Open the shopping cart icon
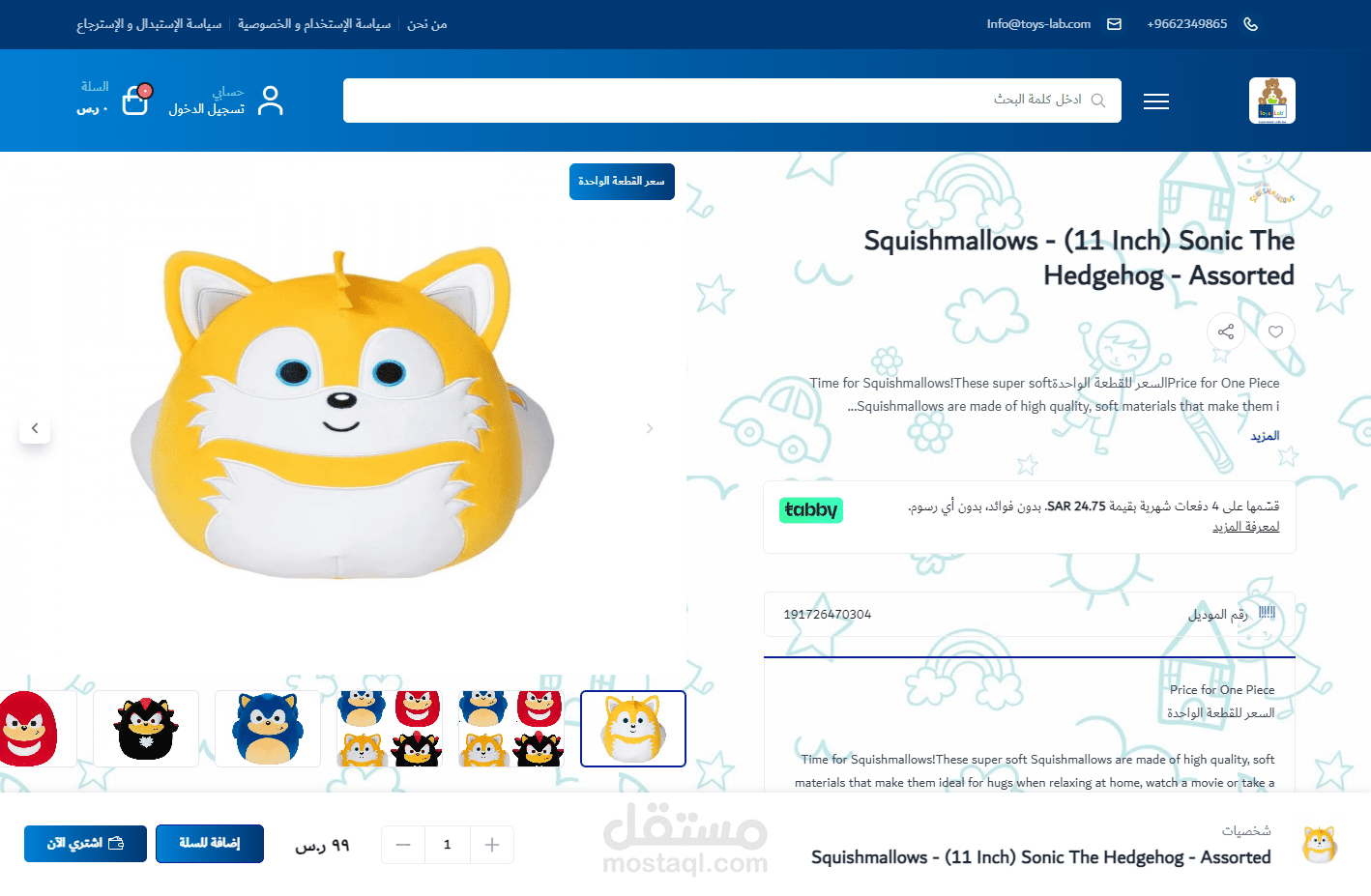This screenshot has width=1371, height=896. [136, 99]
